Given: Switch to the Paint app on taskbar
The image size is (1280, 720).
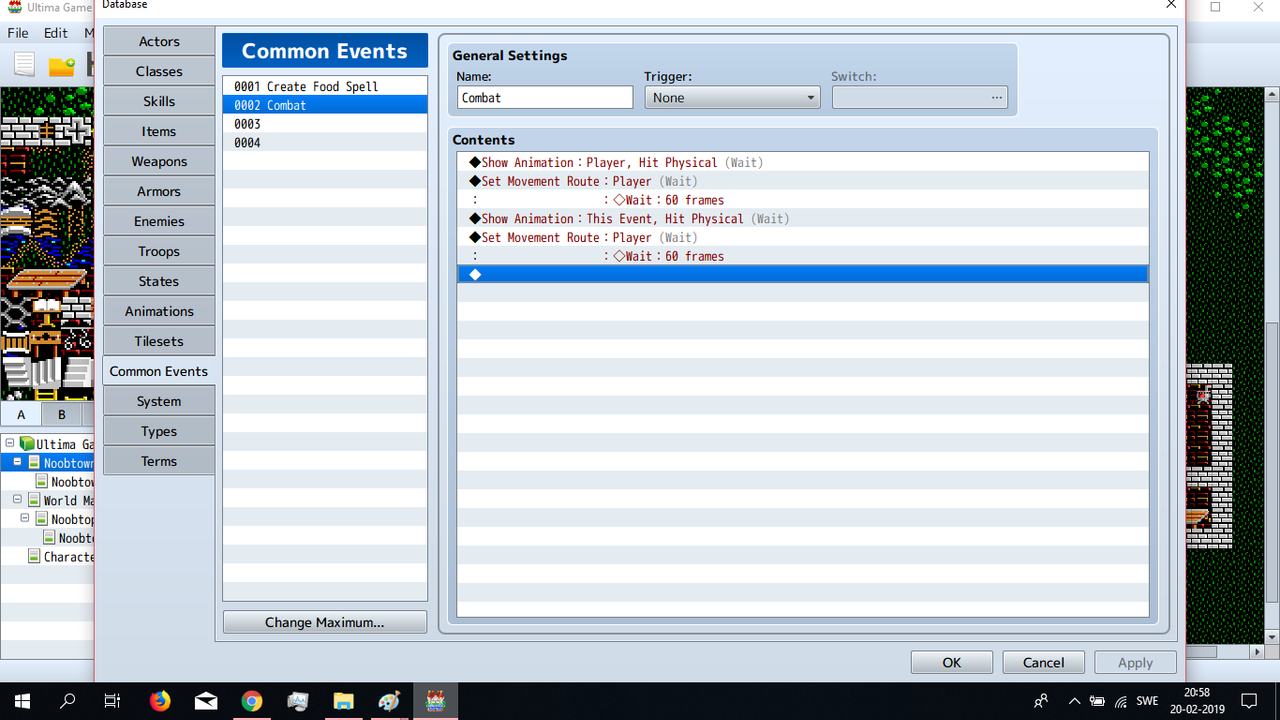Looking at the screenshot, I should 389,701.
